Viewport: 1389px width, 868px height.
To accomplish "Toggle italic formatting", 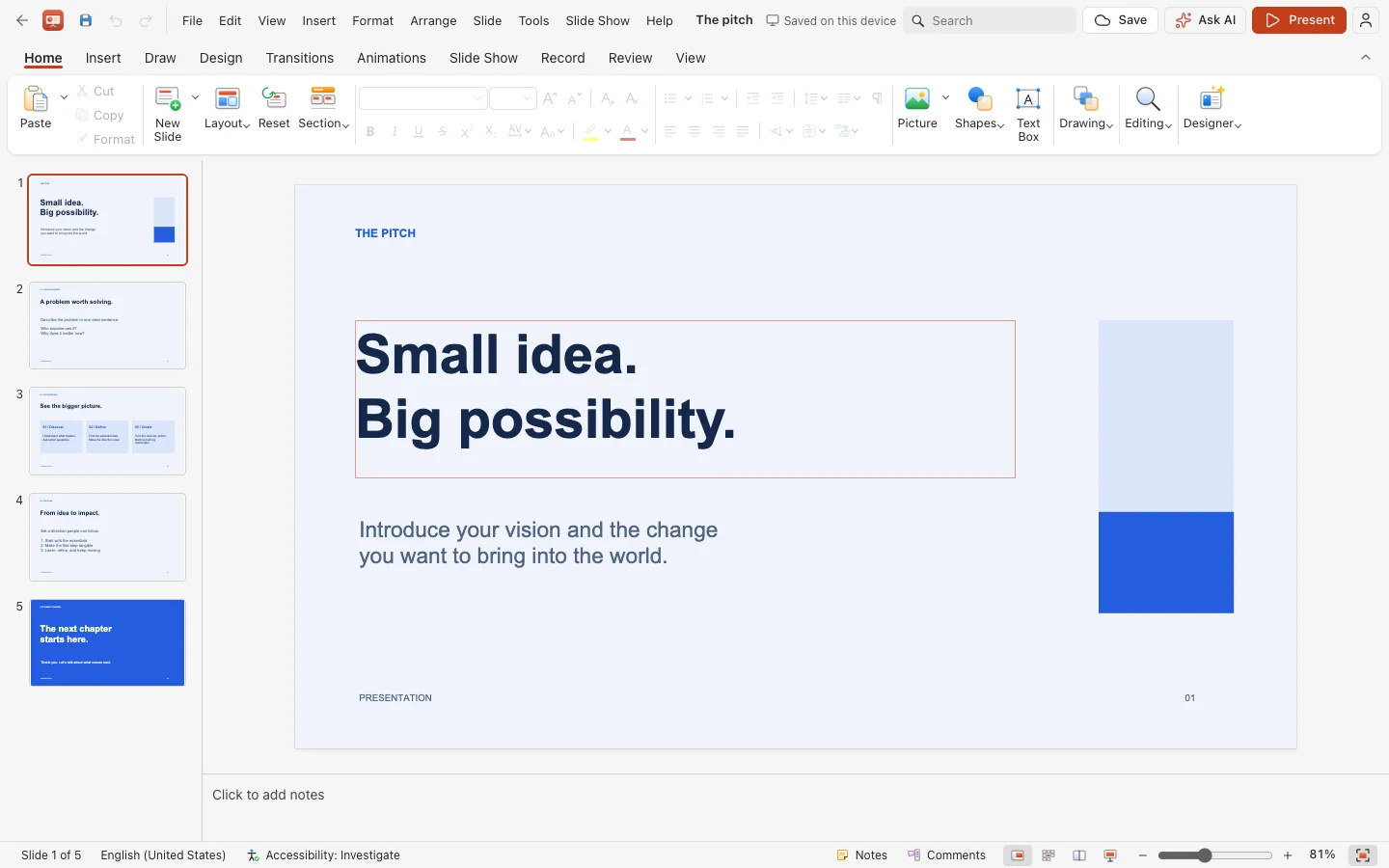I will pos(395,131).
